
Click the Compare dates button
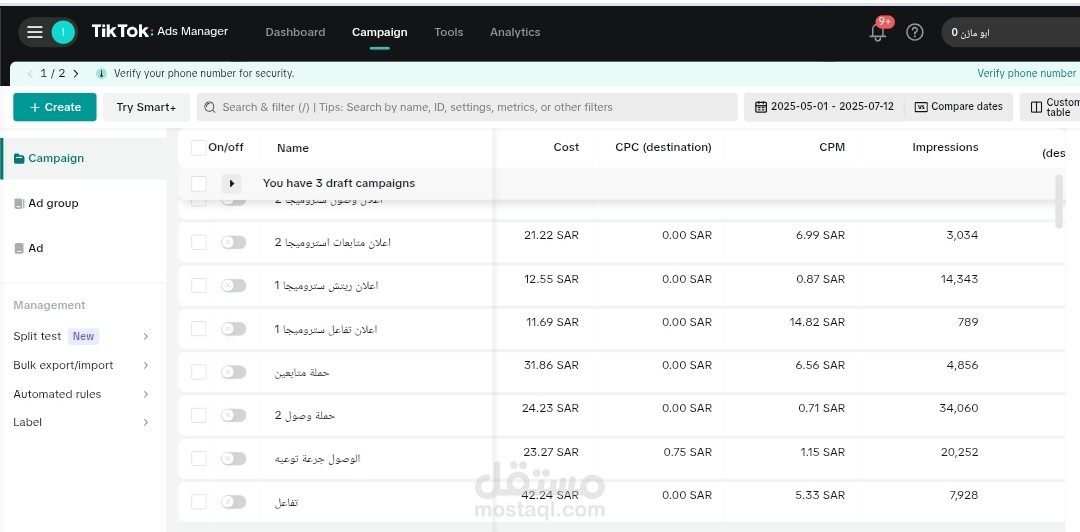point(958,107)
